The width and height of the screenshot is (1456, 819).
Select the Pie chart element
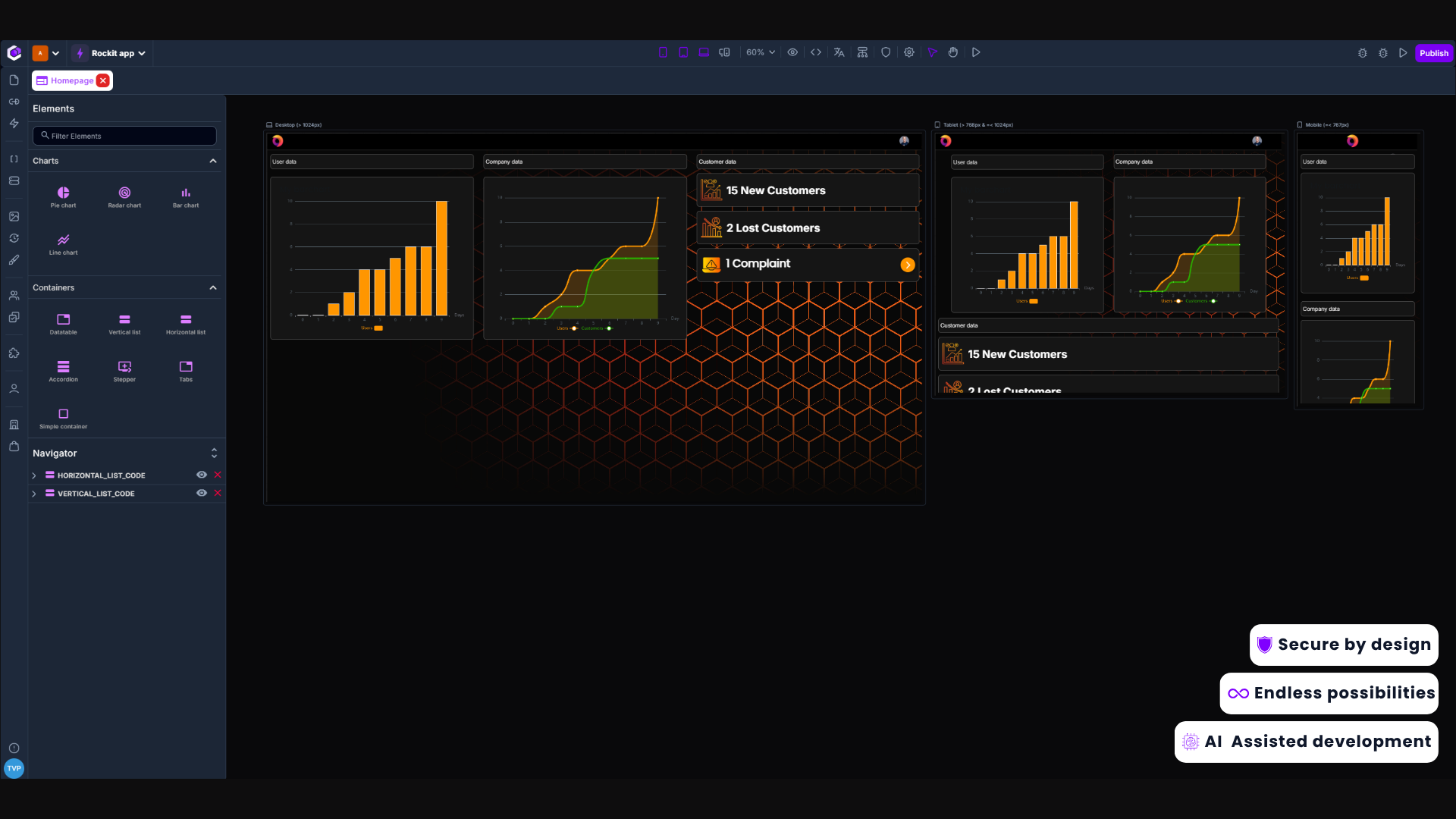point(63,197)
